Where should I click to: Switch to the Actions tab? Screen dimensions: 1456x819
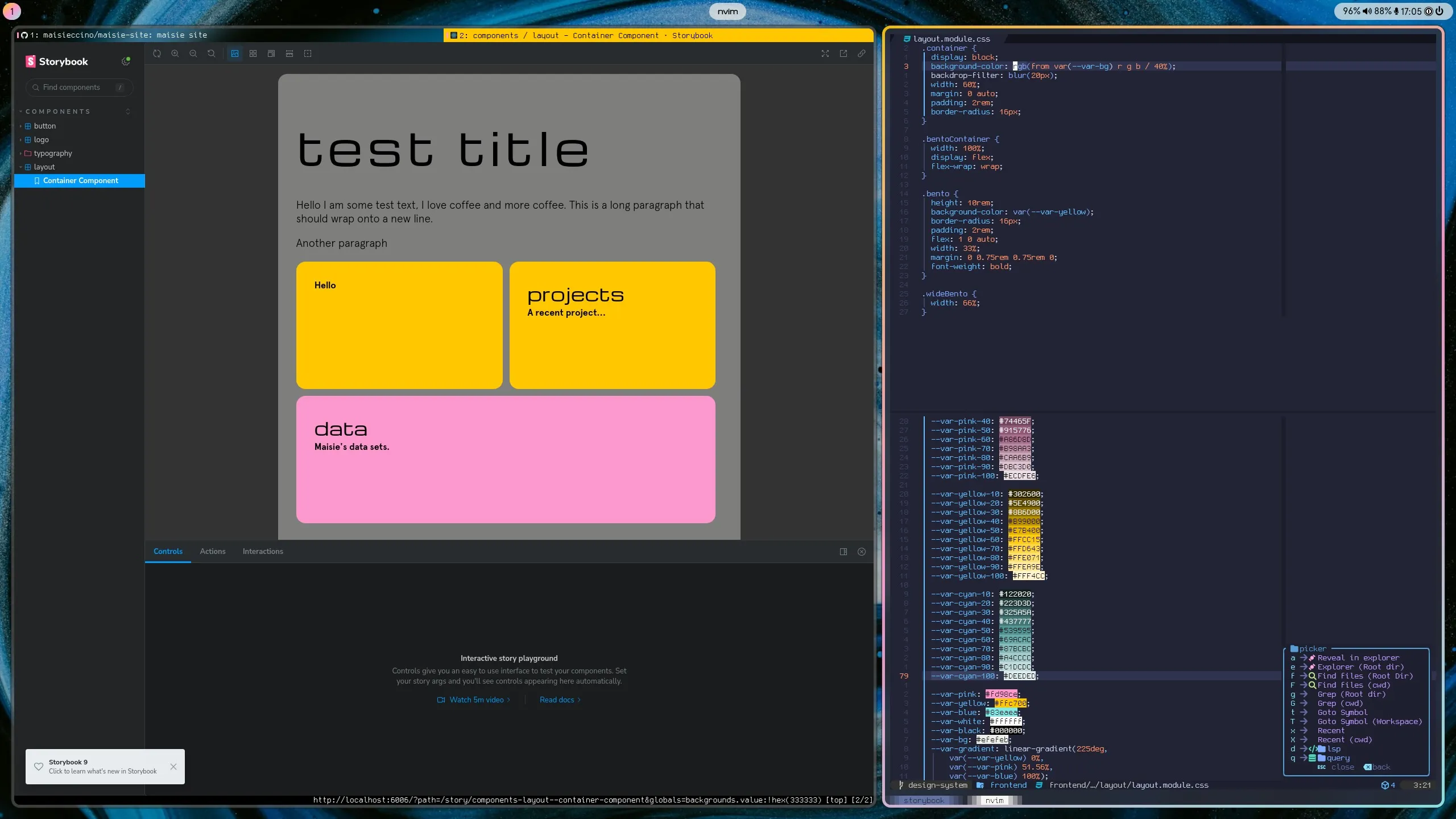pos(213,551)
